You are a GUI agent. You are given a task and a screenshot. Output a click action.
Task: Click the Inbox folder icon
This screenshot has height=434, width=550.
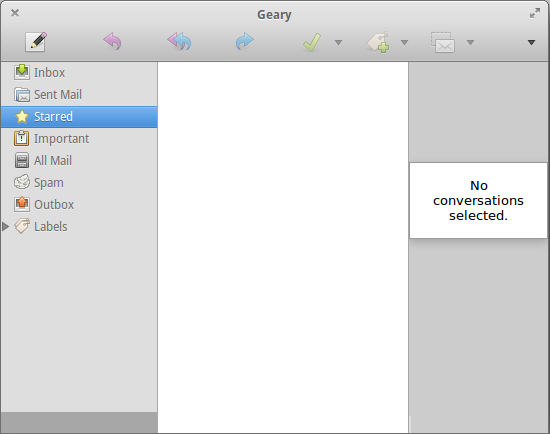22,72
